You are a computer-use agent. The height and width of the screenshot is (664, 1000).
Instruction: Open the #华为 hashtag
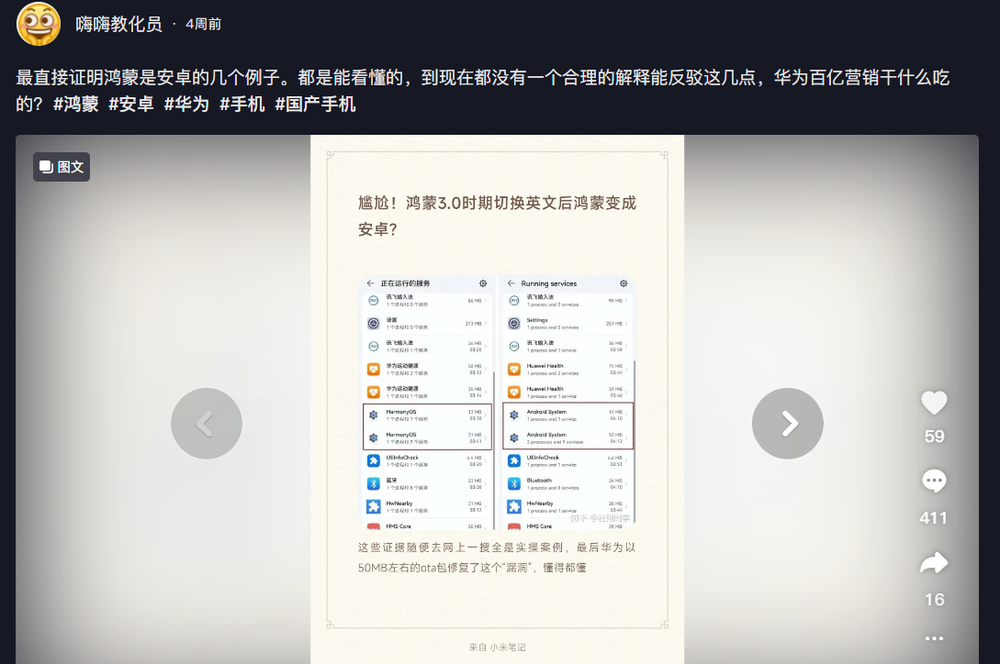[186, 104]
